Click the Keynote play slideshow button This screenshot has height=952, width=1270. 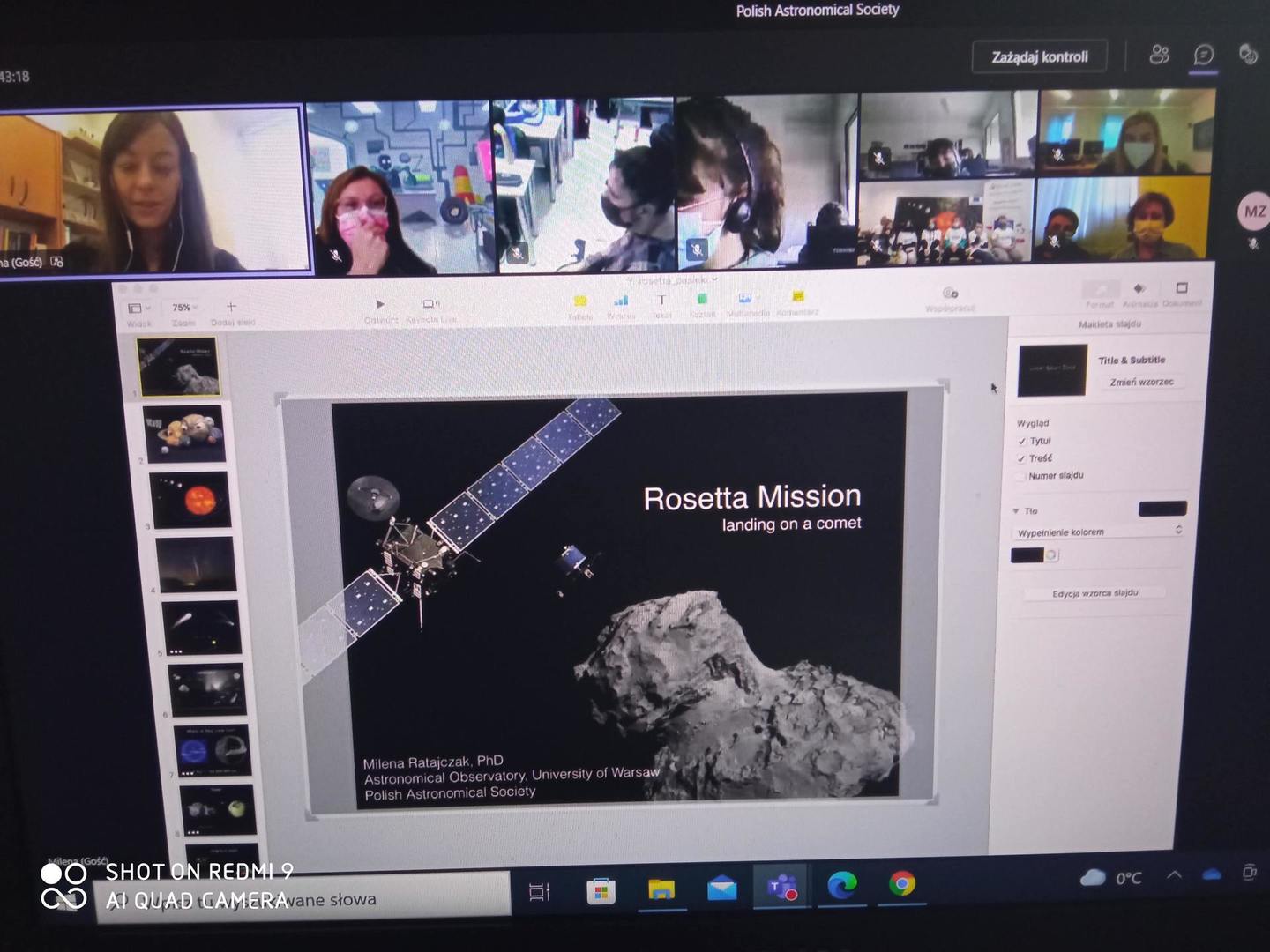[x=380, y=304]
